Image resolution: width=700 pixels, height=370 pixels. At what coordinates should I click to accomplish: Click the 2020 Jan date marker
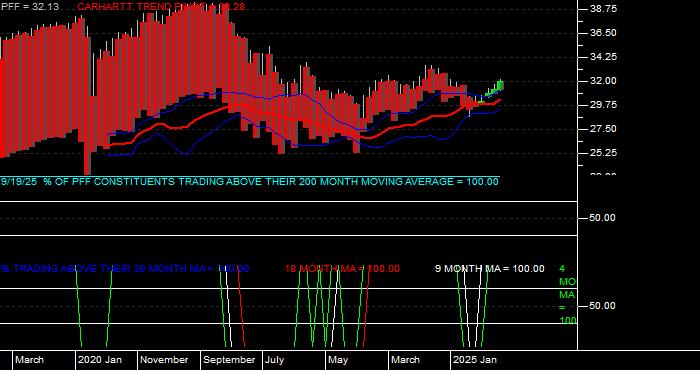[x=100, y=360]
